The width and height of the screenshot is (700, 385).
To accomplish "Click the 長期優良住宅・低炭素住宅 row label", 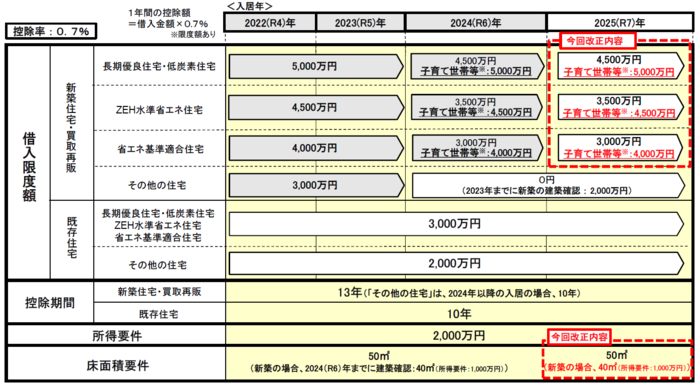I will (x=159, y=67).
